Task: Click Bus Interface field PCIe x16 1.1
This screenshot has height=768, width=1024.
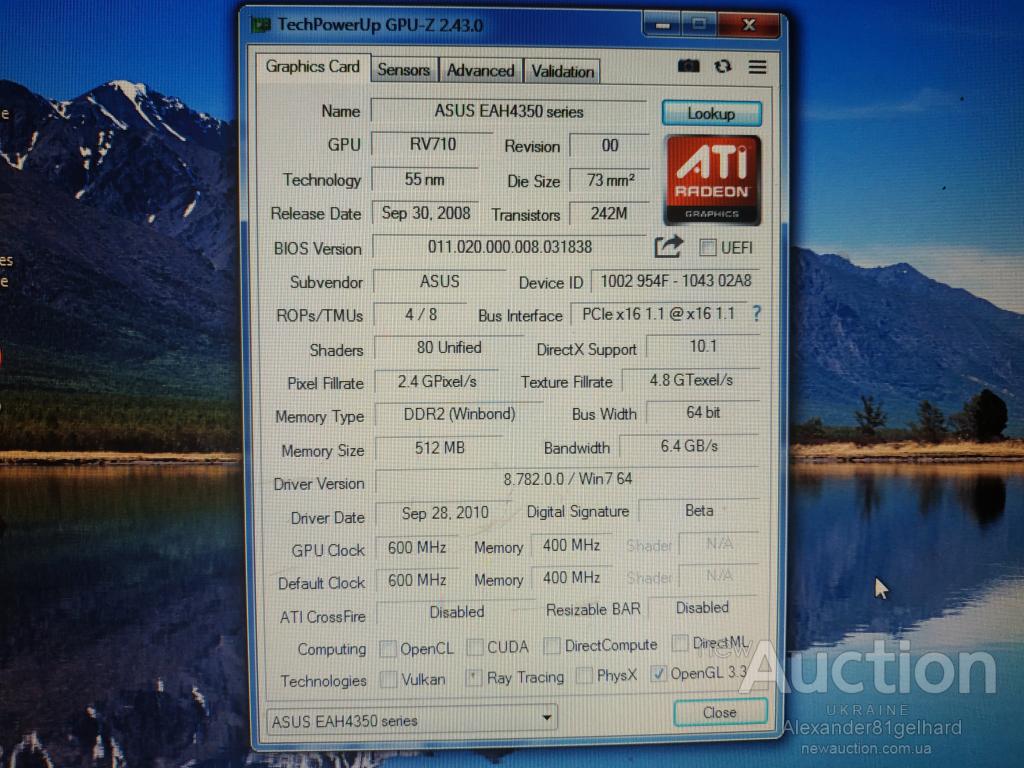Action: [x=658, y=314]
